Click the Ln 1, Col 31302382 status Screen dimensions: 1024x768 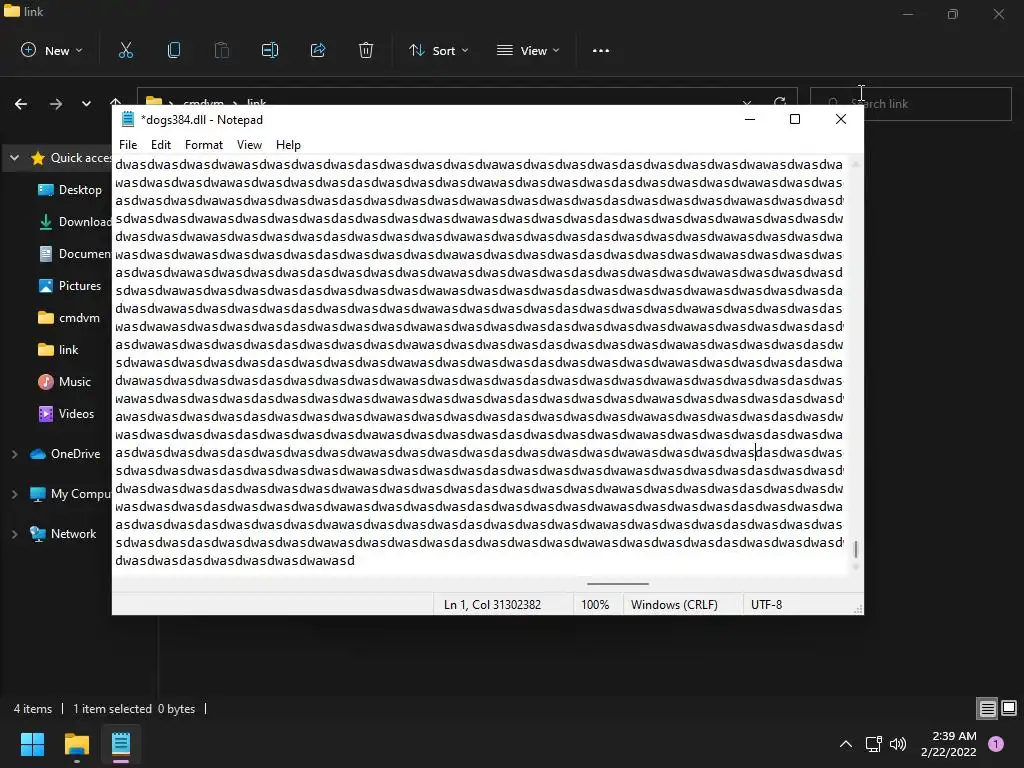pos(492,605)
